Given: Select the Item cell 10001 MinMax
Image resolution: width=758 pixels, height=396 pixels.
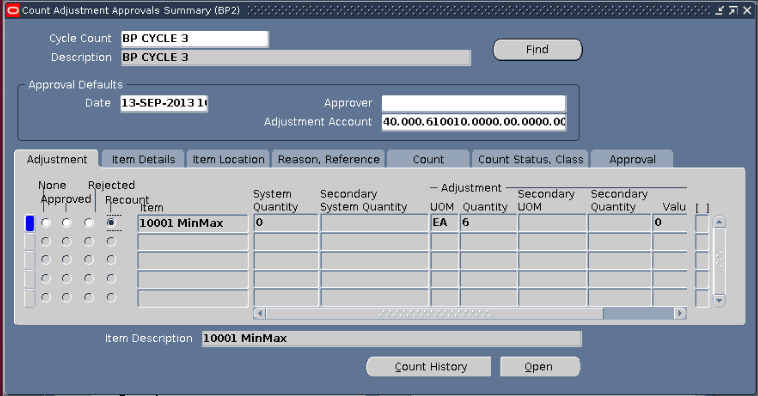Looking at the screenshot, I should [192, 223].
